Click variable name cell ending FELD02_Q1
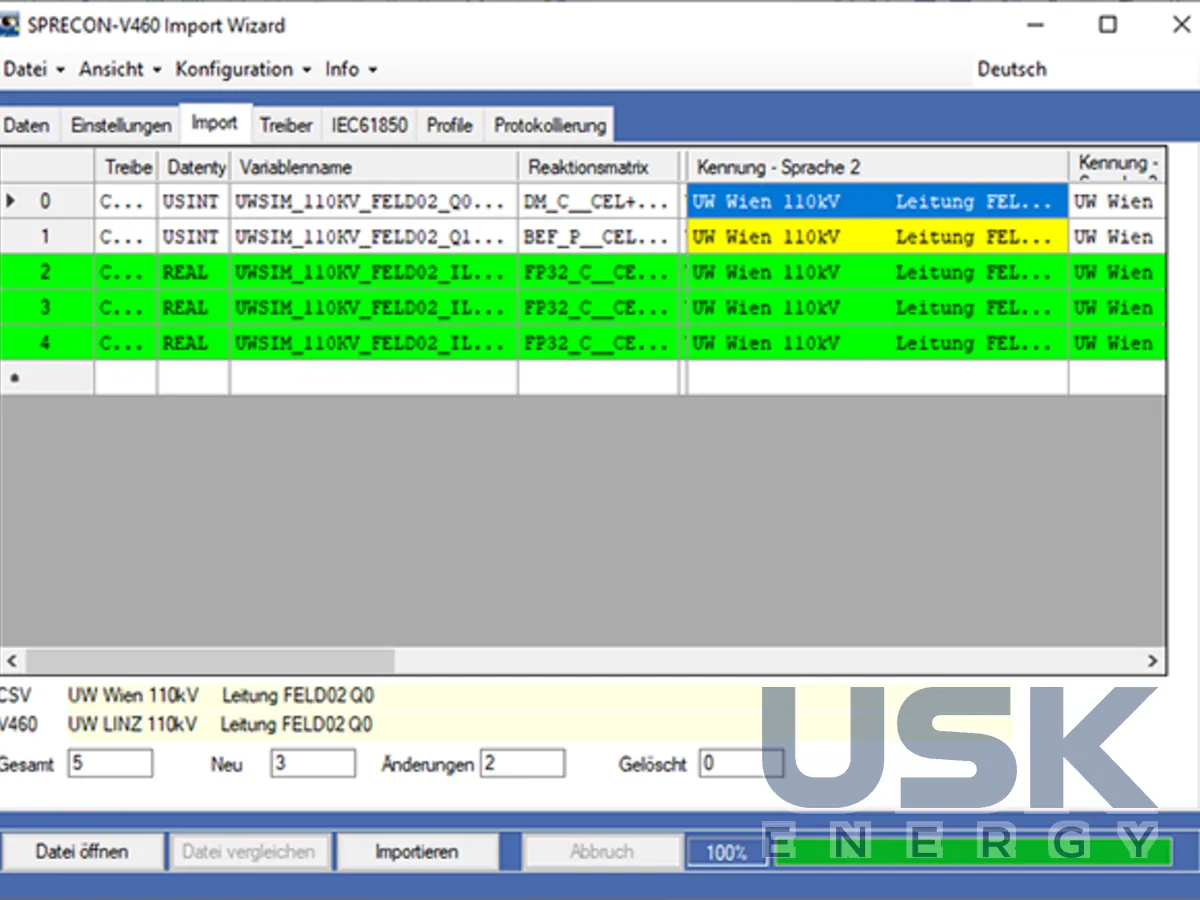Image resolution: width=1200 pixels, height=900 pixels. tap(374, 237)
